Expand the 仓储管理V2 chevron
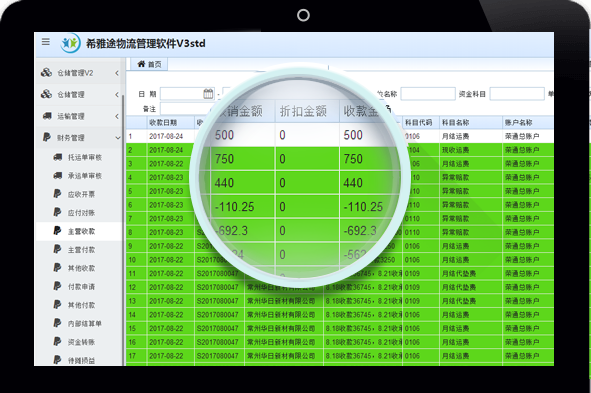591x393 pixels. (x=117, y=73)
